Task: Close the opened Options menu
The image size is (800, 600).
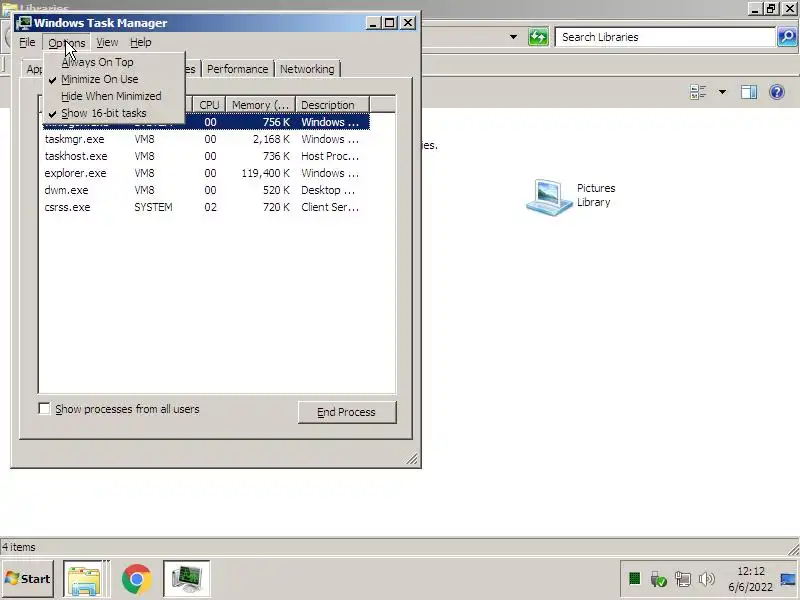Action: click(67, 42)
